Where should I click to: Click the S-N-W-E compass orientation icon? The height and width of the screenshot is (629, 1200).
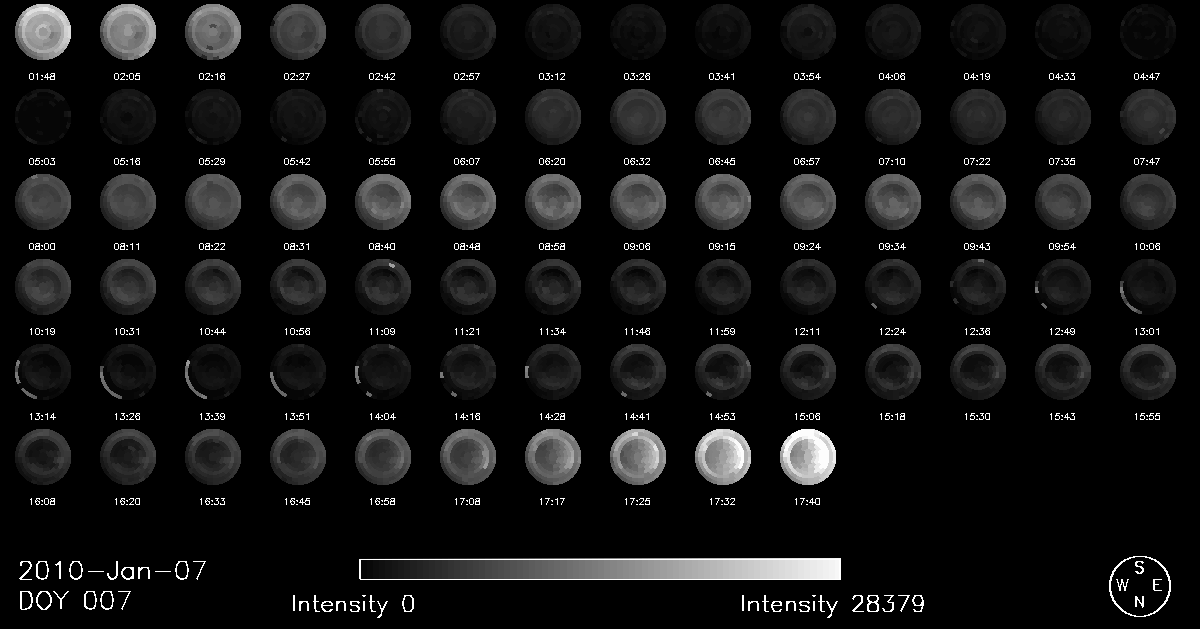[x=1140, y=586]
